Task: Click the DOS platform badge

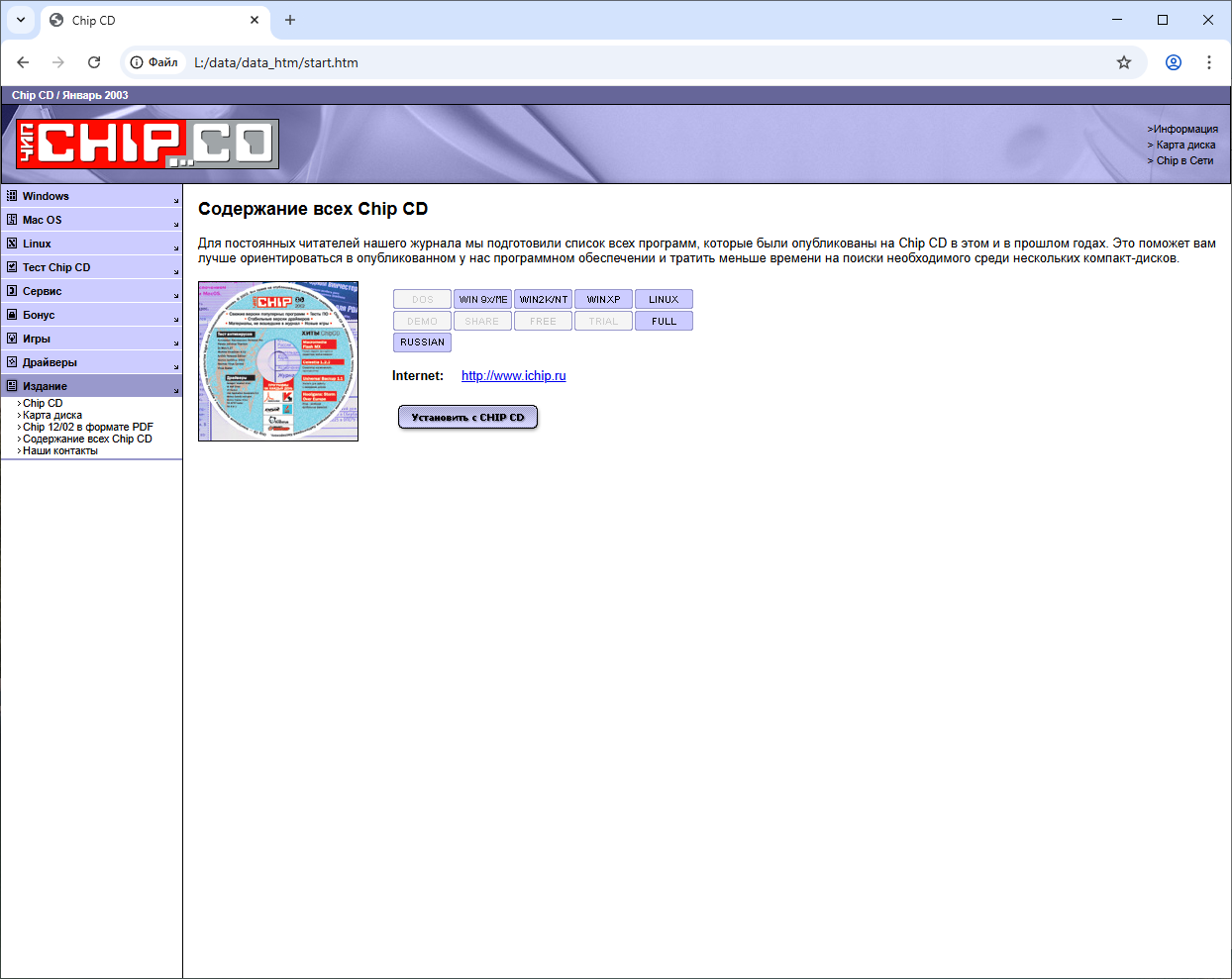Action: [423, 299]
